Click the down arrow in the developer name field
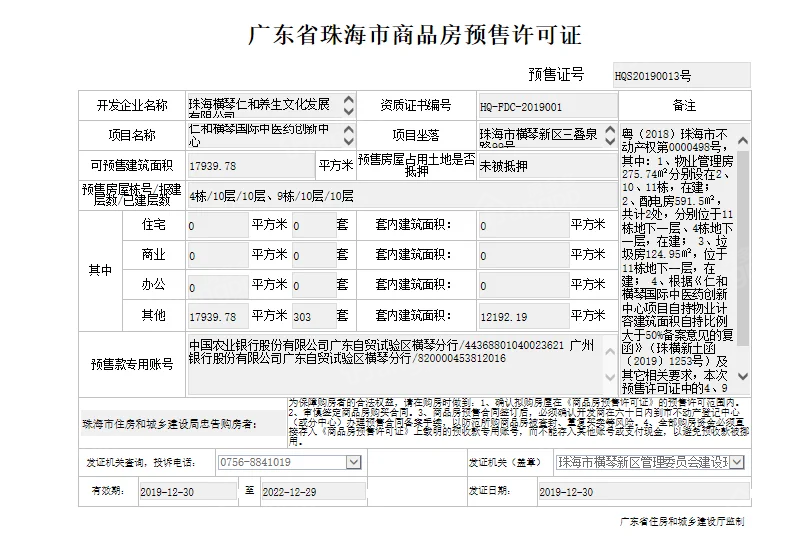Screen dimensions: 808x538 [349, 111]
